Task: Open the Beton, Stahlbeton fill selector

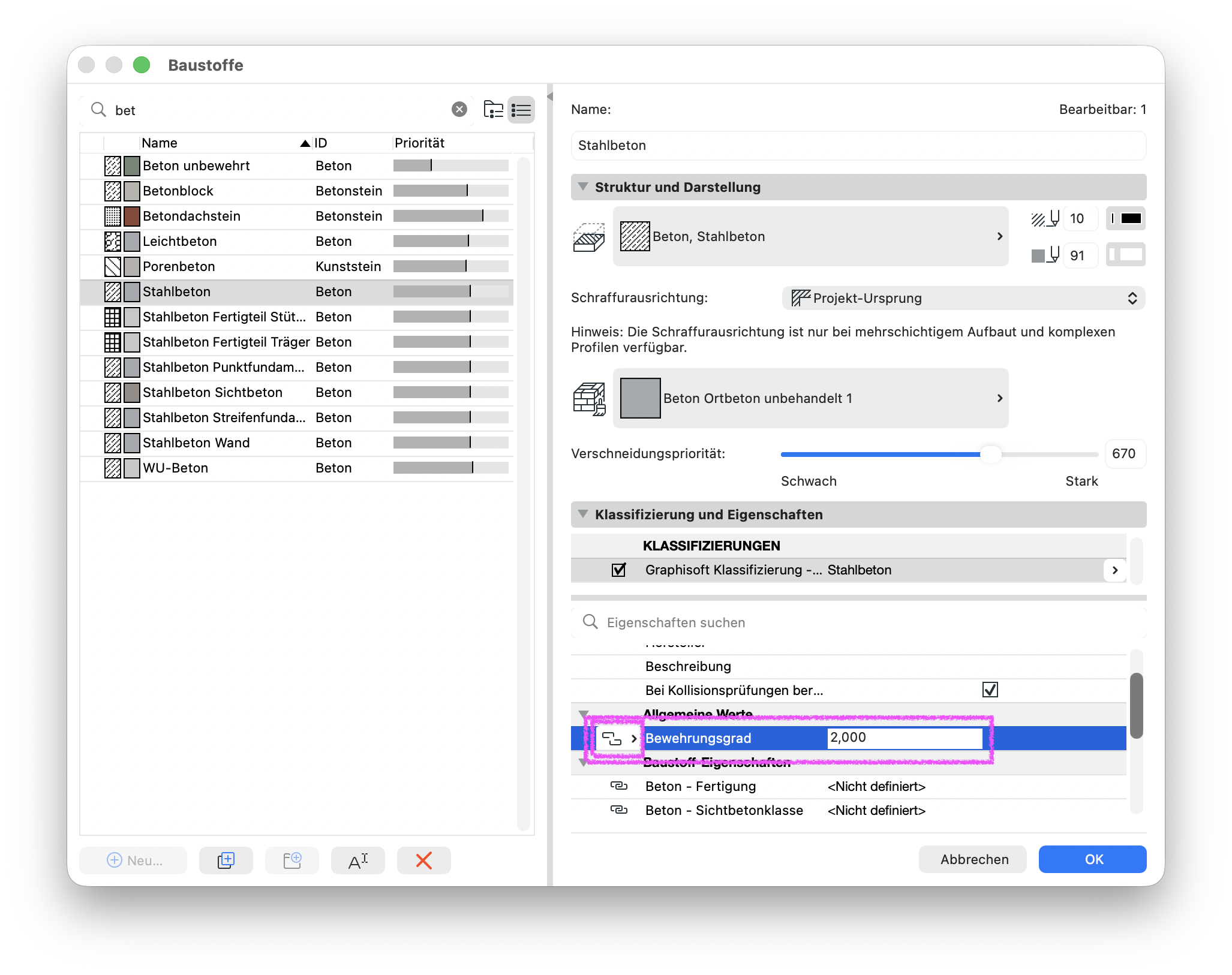Action: tap(811, 236)
